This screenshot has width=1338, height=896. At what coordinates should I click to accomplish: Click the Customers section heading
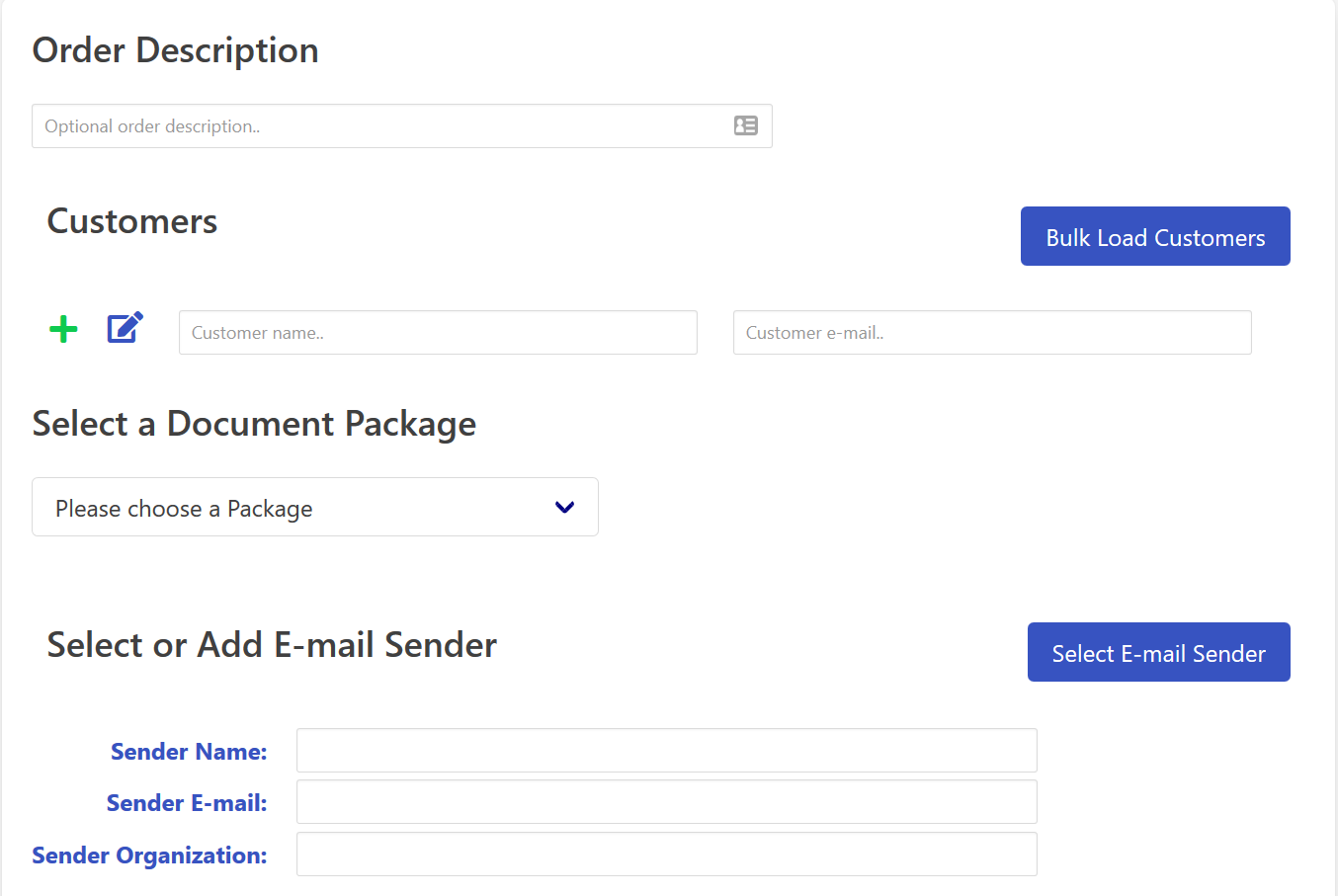(x=132, y=221)
